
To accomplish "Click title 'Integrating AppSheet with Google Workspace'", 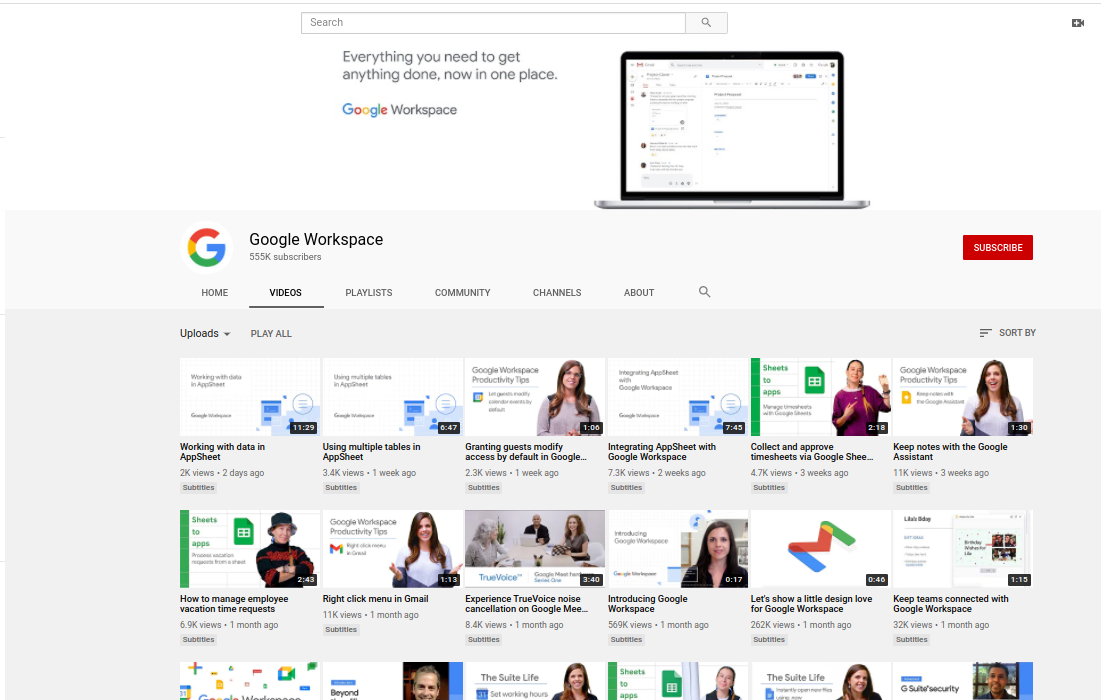I will 662,451.
